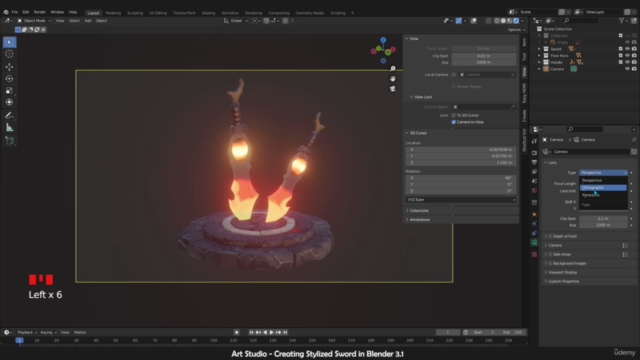
Task: Switch to the Geometry Nodes workspace tab
Action: pos(310,13)
